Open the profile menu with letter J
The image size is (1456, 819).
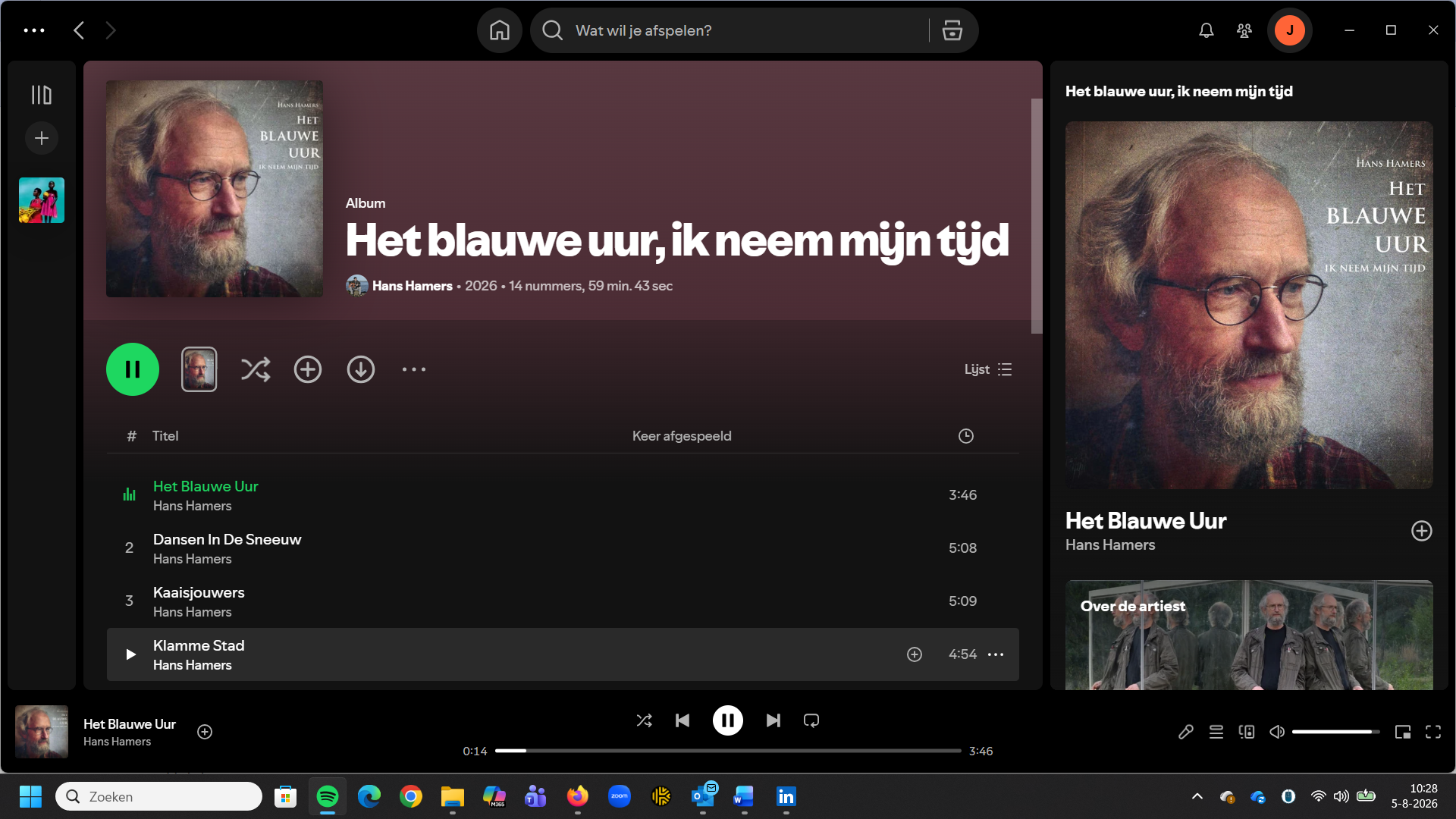(1290, 30)
